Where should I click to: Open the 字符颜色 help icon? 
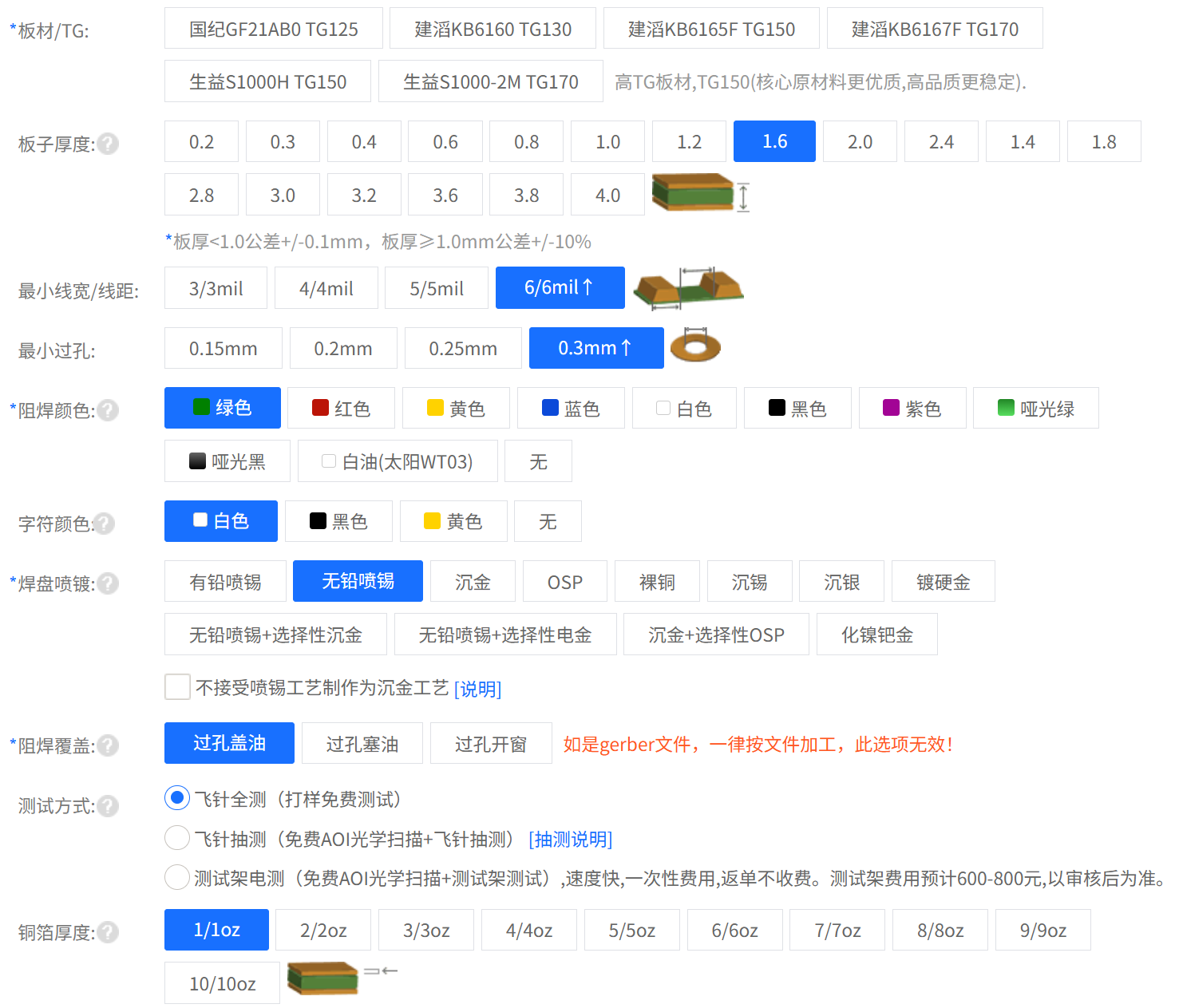coord(104,523)
